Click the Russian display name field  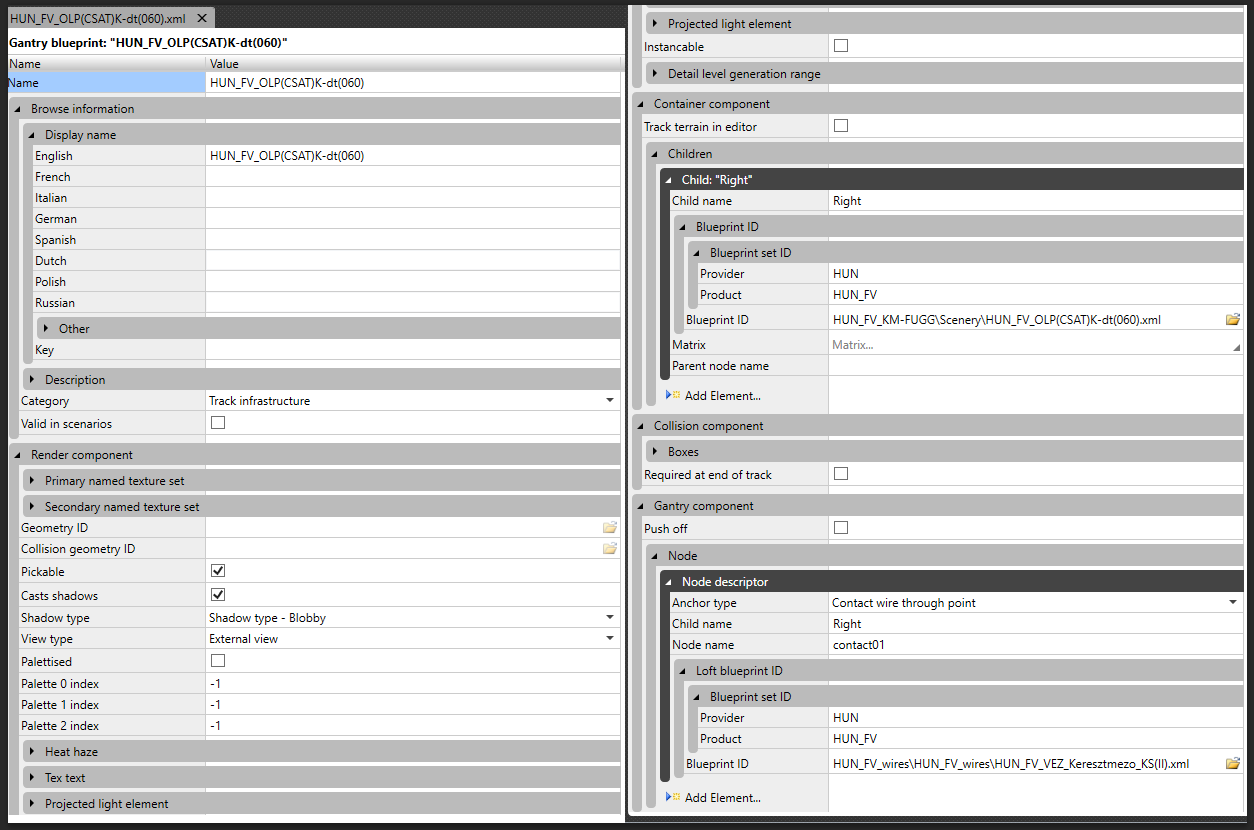coord(413,303)
